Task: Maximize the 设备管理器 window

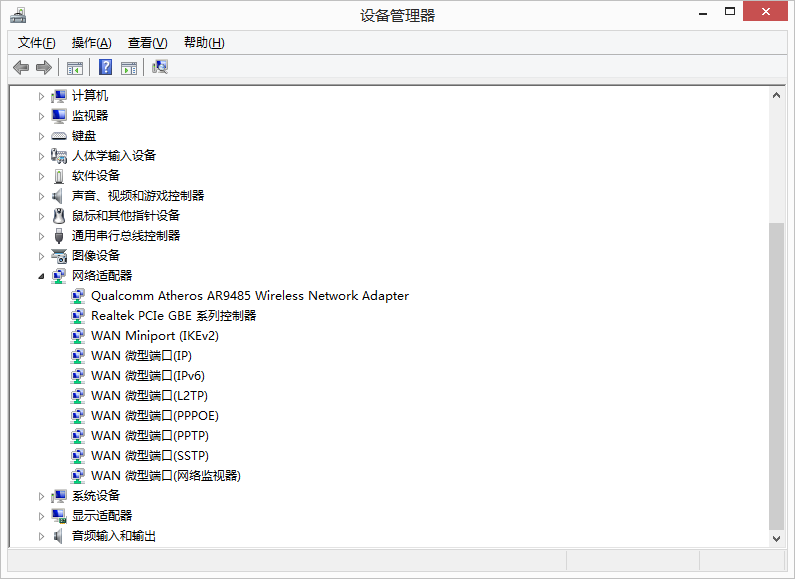Action: 730,12
